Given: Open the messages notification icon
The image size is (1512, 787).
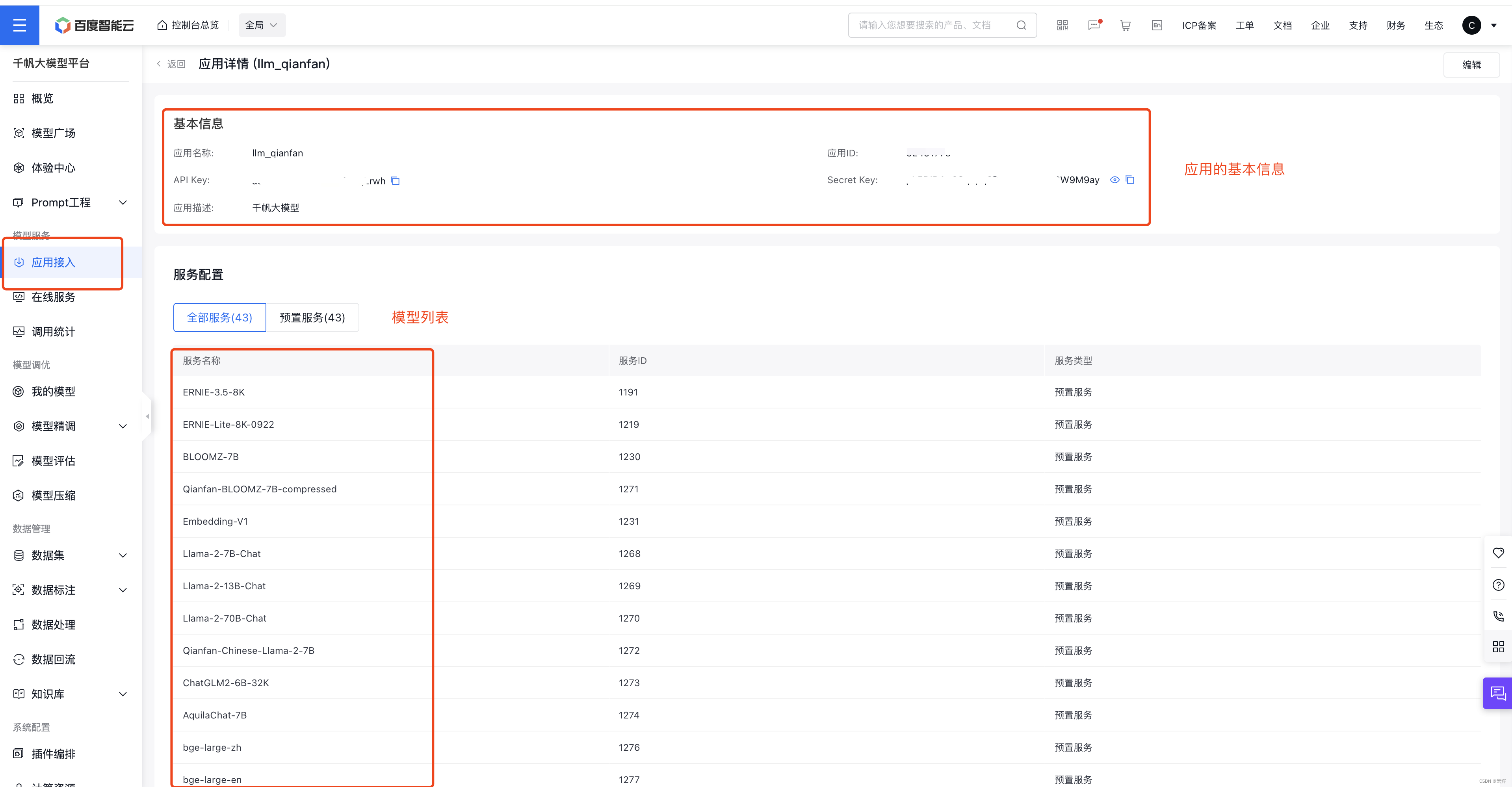Looking at the screenshot, I should tap(1094, 25).
